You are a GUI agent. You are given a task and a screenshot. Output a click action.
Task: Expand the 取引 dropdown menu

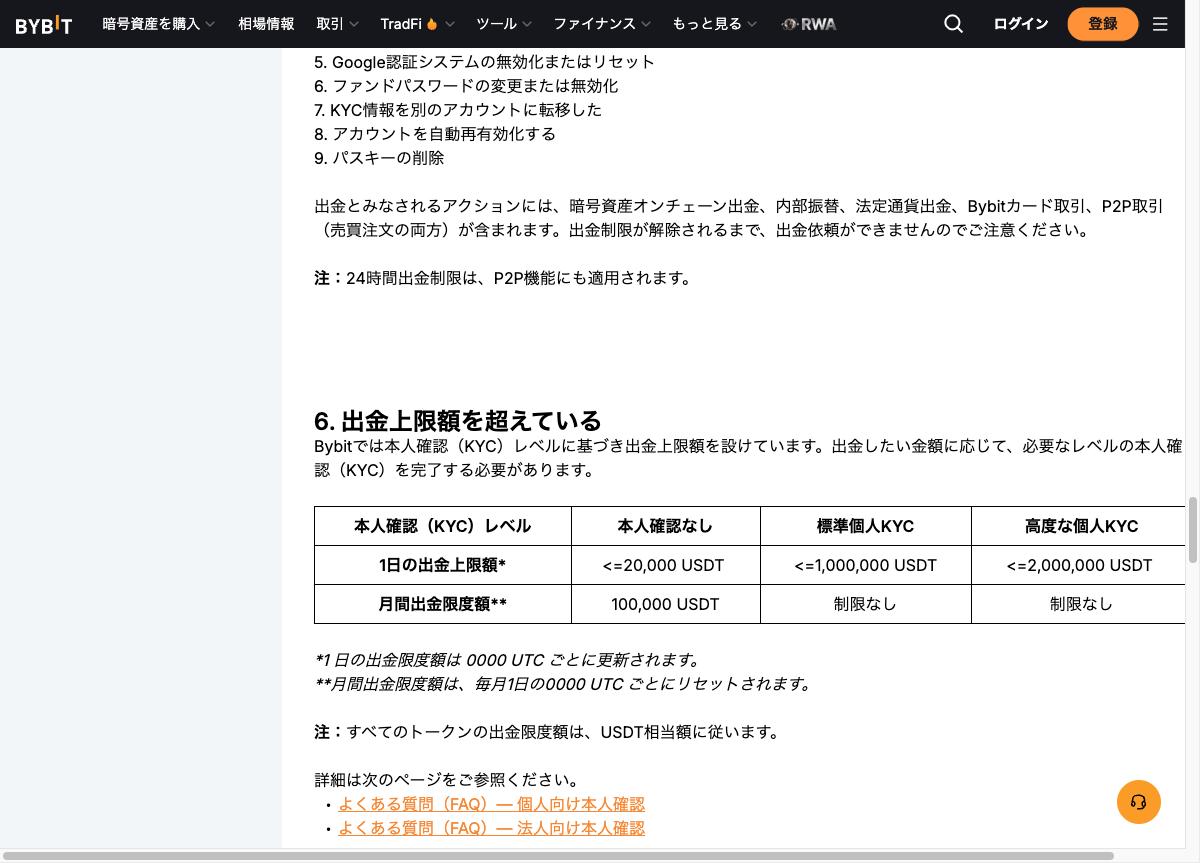pos(337,24)
